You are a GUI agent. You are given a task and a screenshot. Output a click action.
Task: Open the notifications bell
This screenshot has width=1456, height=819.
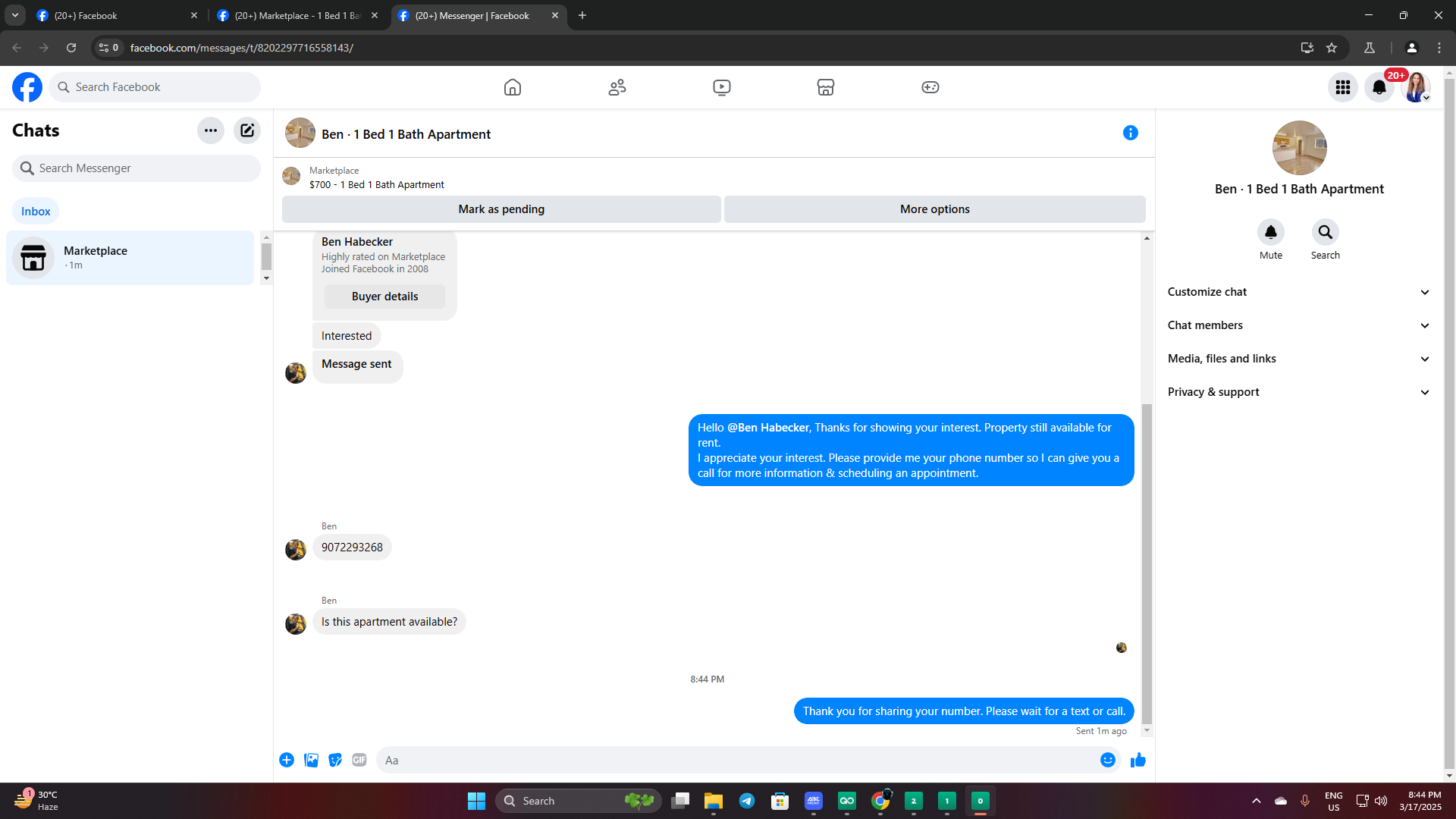click(1379, 87)
